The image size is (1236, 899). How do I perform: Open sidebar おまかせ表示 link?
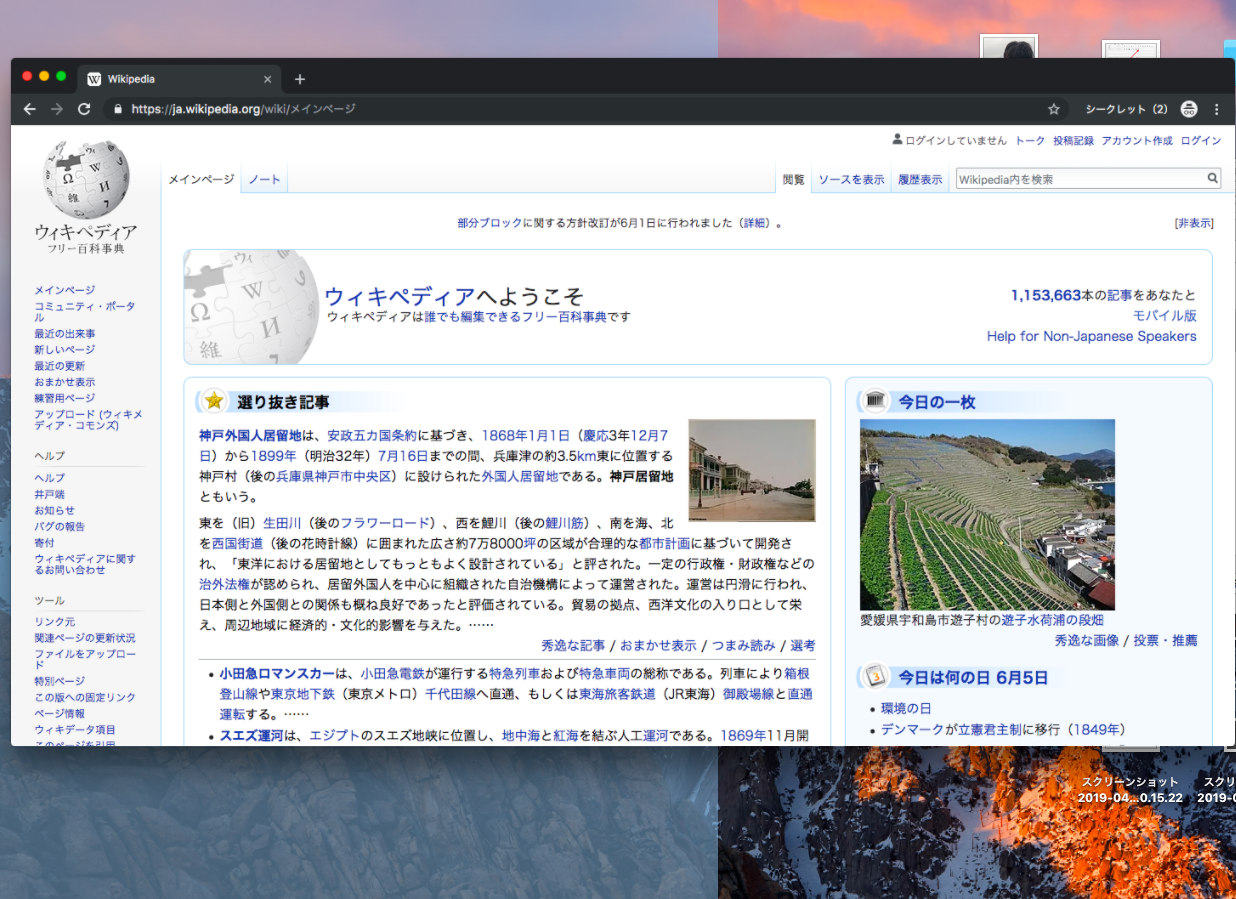pos(65,382)
